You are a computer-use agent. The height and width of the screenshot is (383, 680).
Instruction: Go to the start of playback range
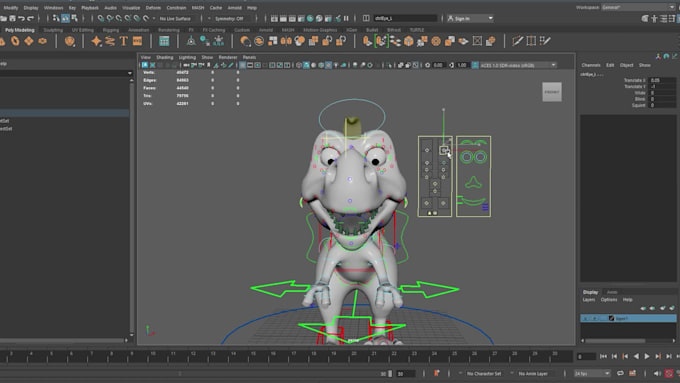603,356
